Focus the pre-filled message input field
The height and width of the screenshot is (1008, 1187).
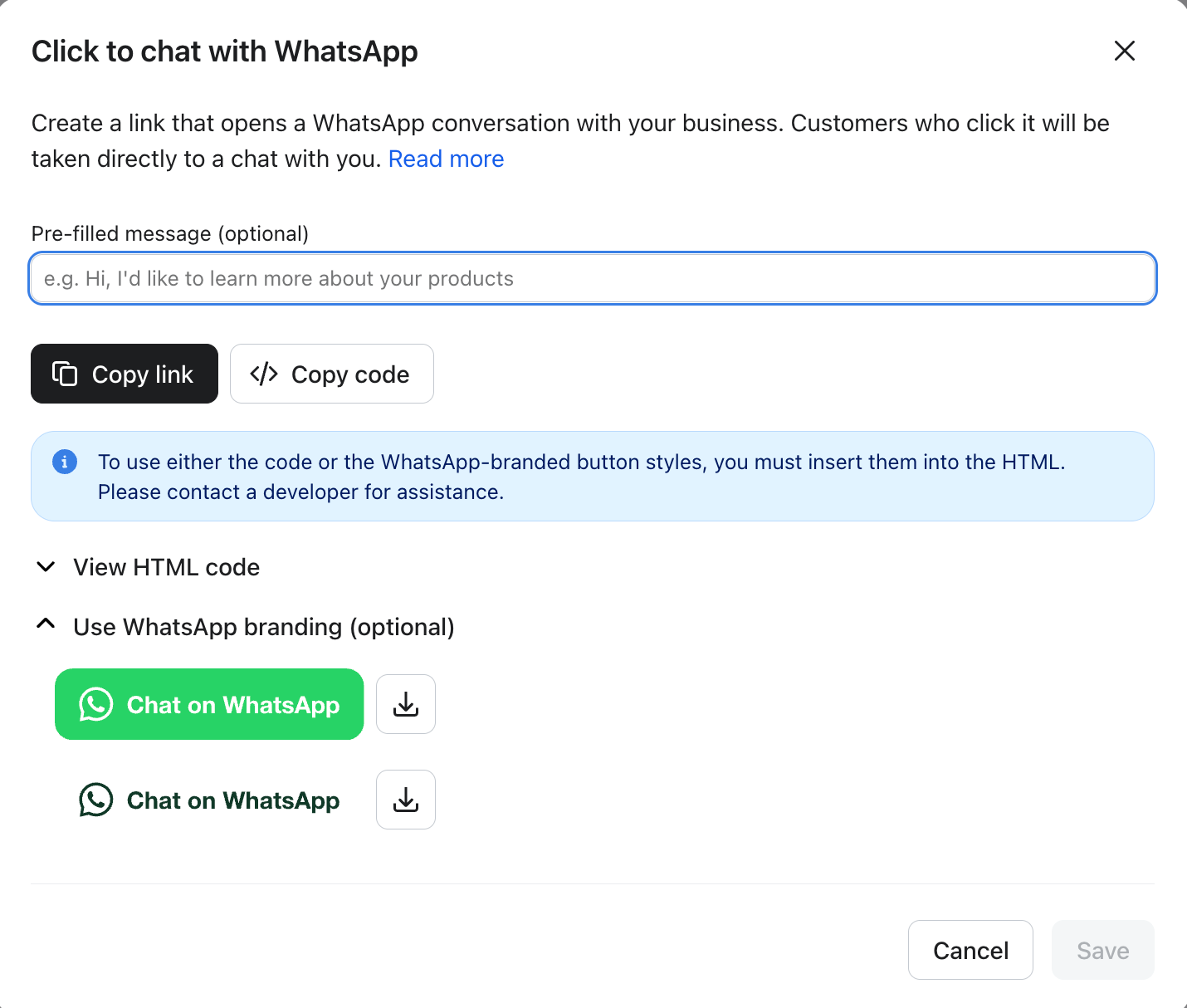[592, 278]
